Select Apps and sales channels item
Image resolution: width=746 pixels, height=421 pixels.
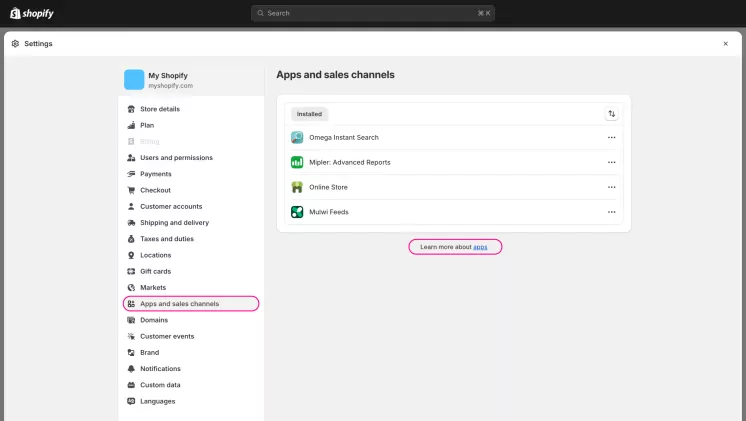(191, 304)
